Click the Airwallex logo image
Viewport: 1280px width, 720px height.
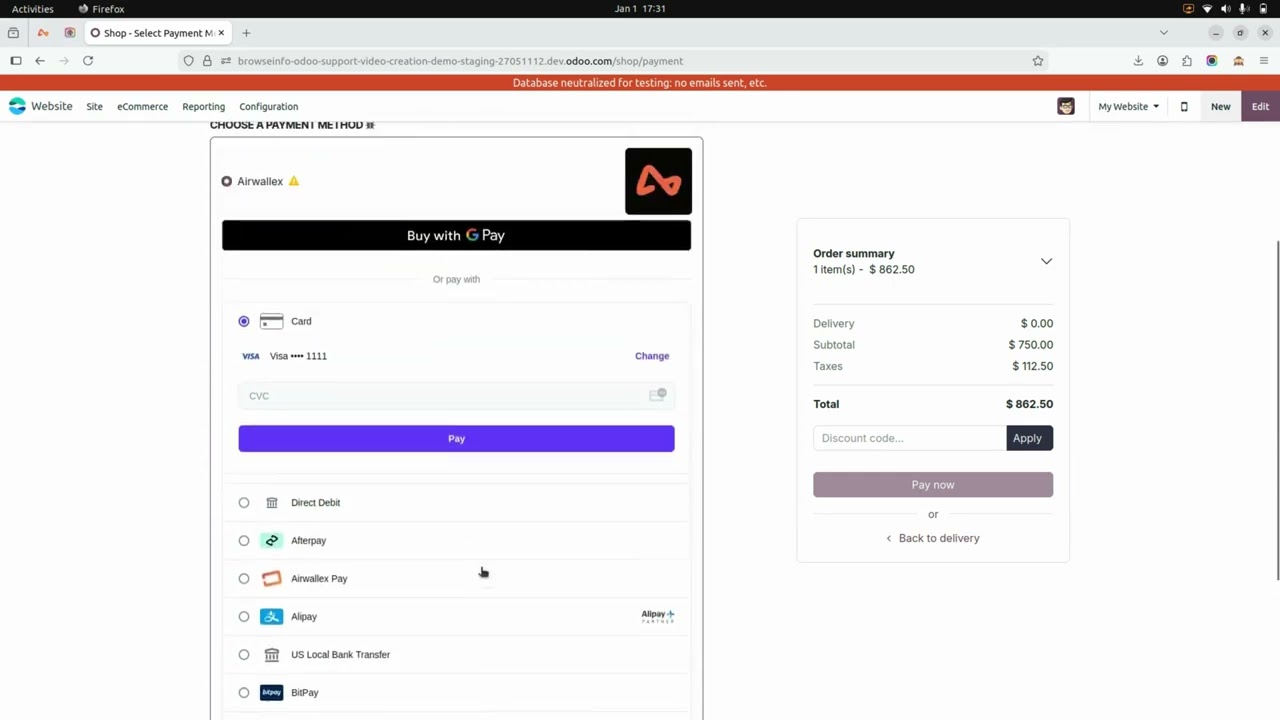[658, 181]
